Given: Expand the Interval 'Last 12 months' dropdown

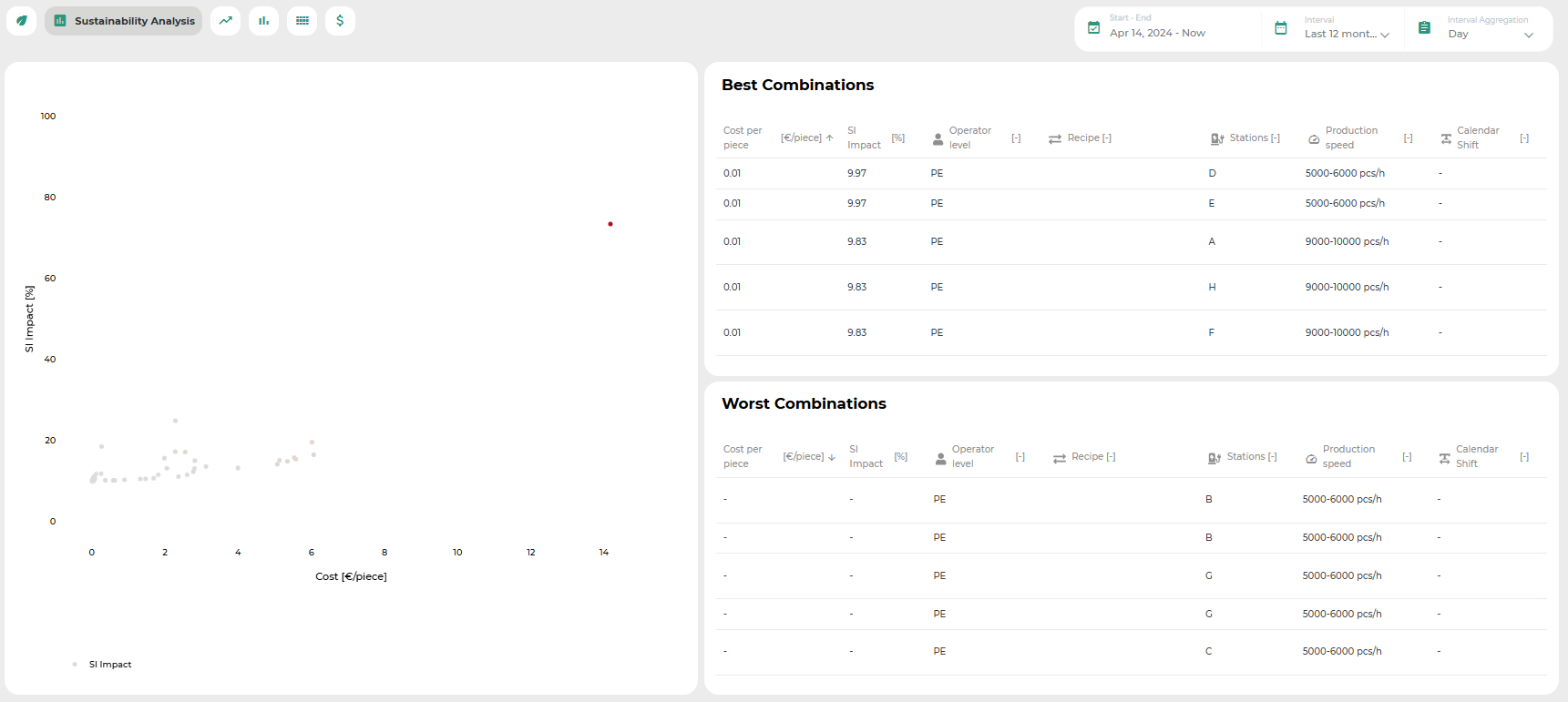Looking at the screenshot, I should (x=1346, y=34).
